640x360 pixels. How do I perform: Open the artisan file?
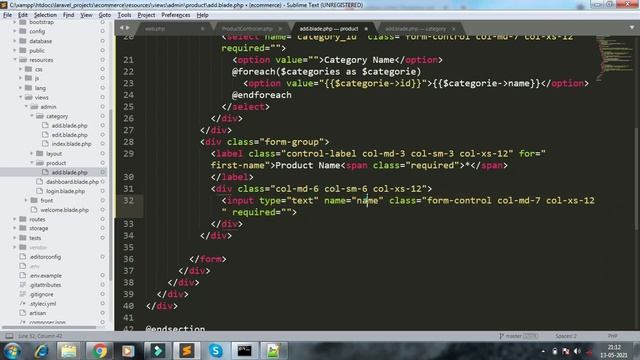[37, 313]
